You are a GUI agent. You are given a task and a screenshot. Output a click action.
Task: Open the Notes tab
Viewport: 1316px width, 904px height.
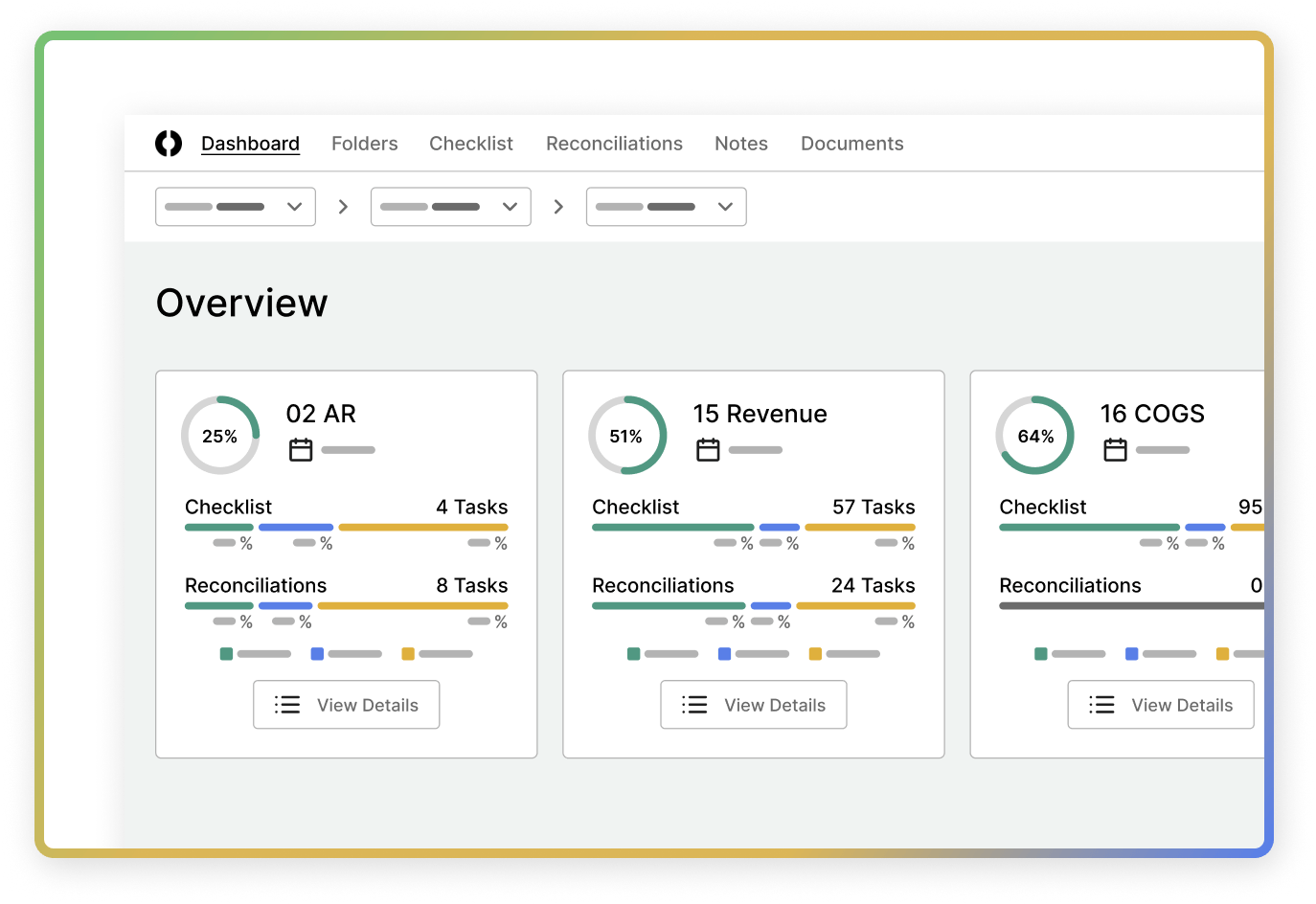(740, 144)
